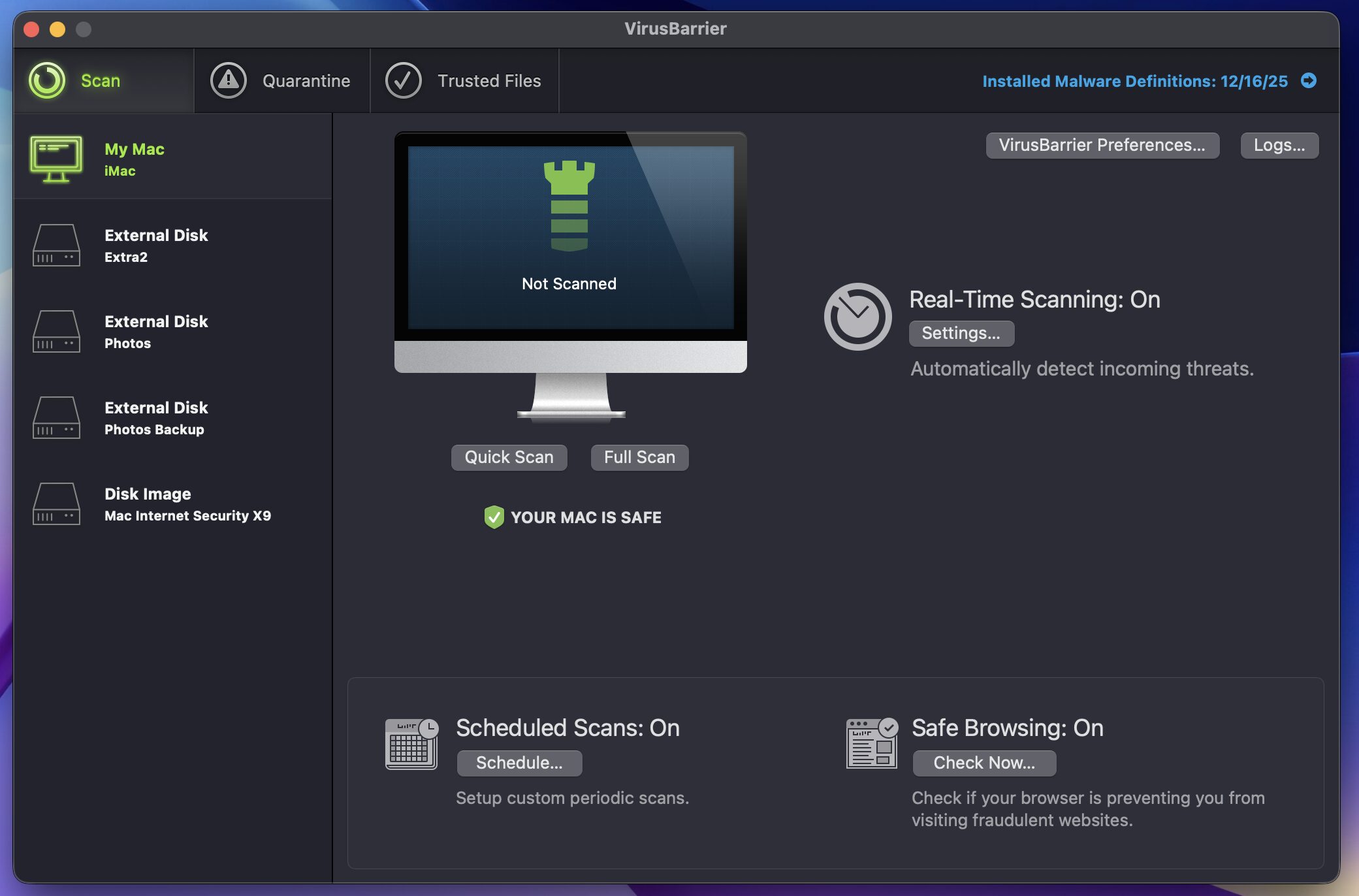Click the Safe Browsing webpage icon
The width and height of the screenshot is (1359, 896).
tap(872, 744)
